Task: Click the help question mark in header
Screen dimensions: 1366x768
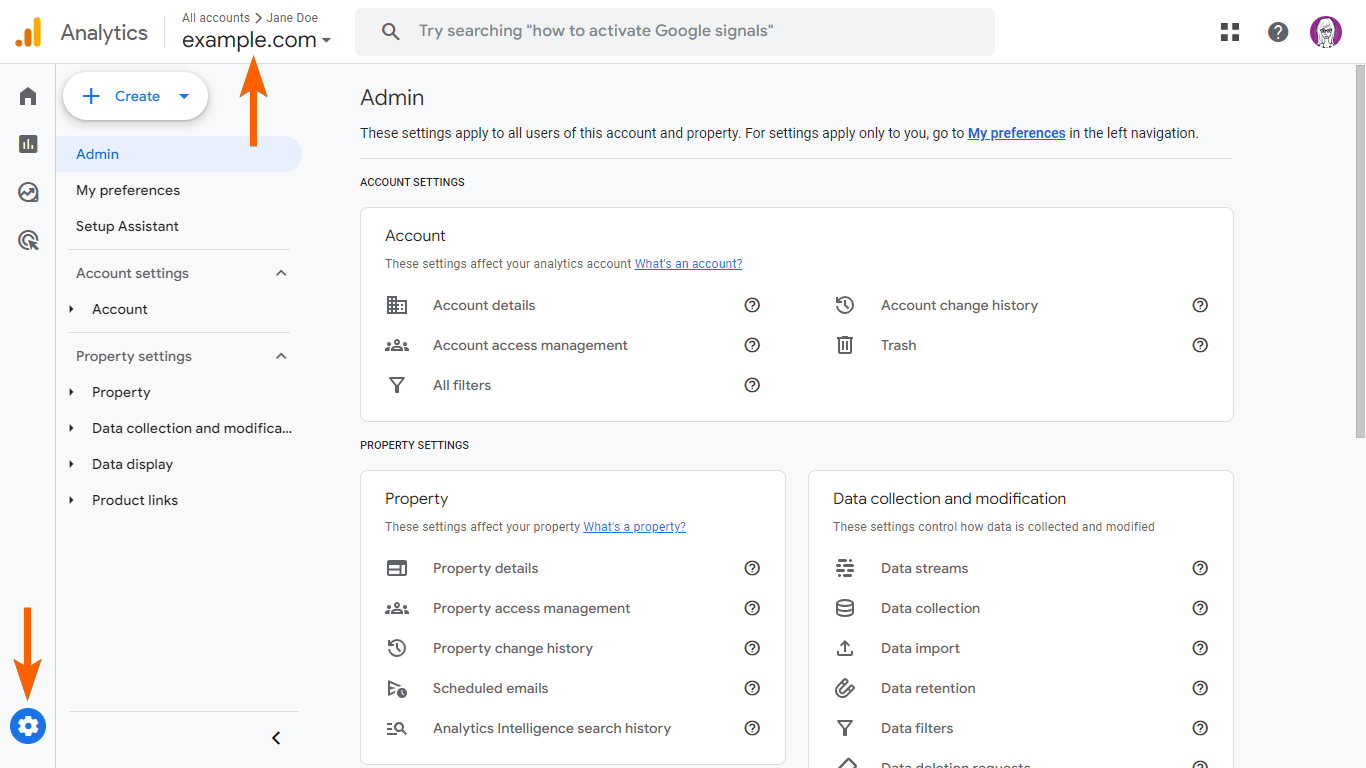Action: pyautogui.click(x=1278, y=32)
